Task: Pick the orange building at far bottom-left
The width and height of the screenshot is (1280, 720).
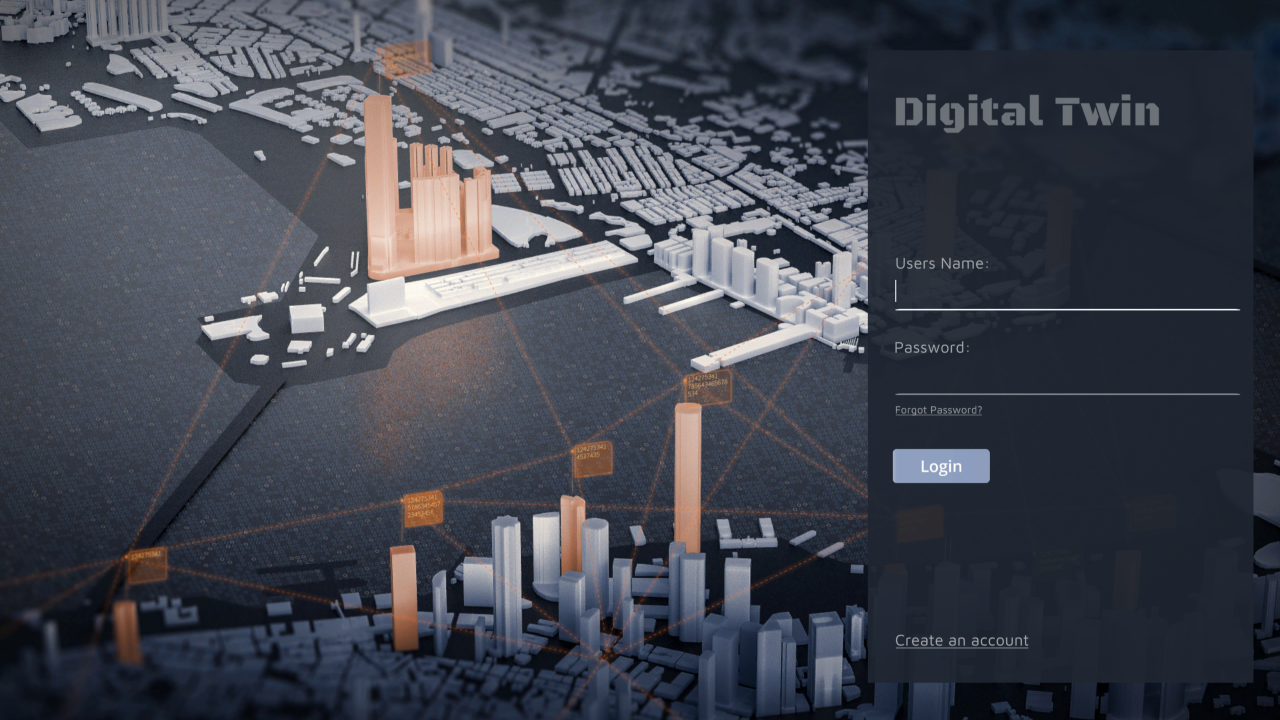Action: click(x=127, y=632)
